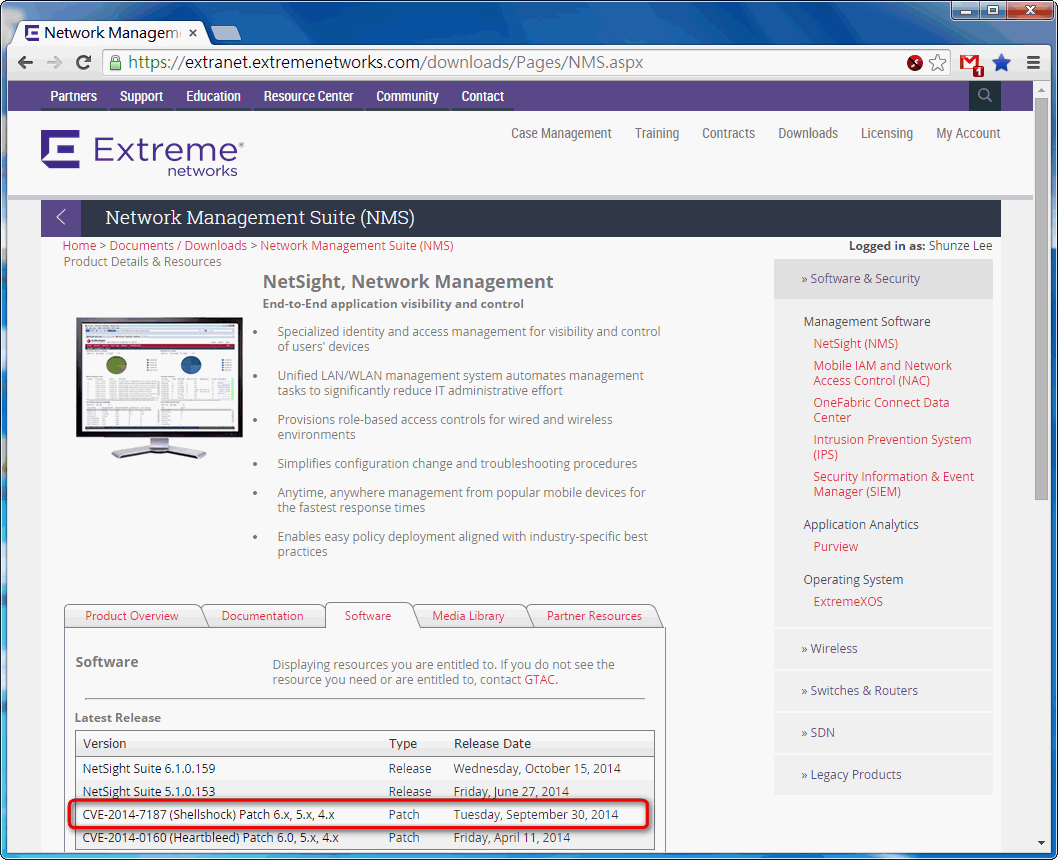Open the Contact menu

[x=482, y=96]
